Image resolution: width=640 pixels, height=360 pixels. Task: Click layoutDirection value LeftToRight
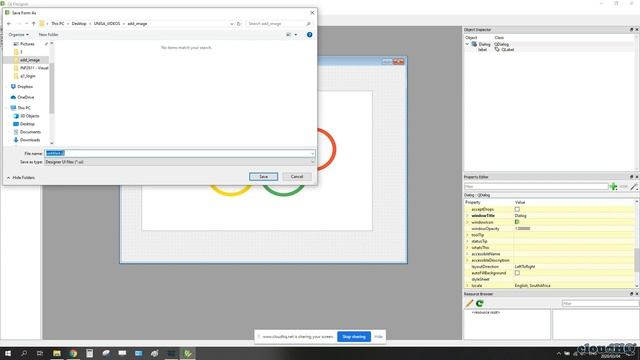525,267
